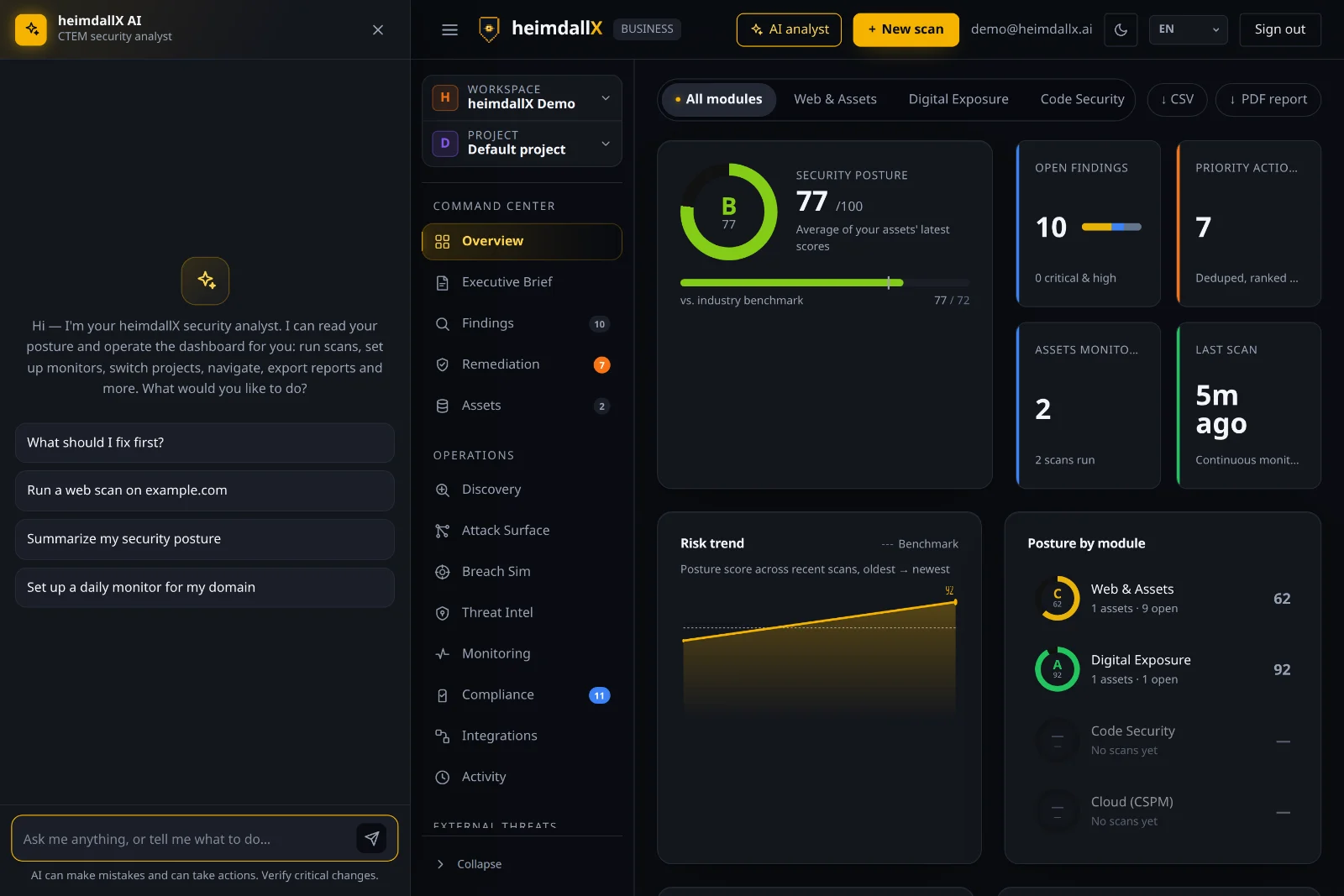Expand the Workspace heimdallX Demo dropdown
This screenshot has height=896, width=1344.
tap(522, 97)
